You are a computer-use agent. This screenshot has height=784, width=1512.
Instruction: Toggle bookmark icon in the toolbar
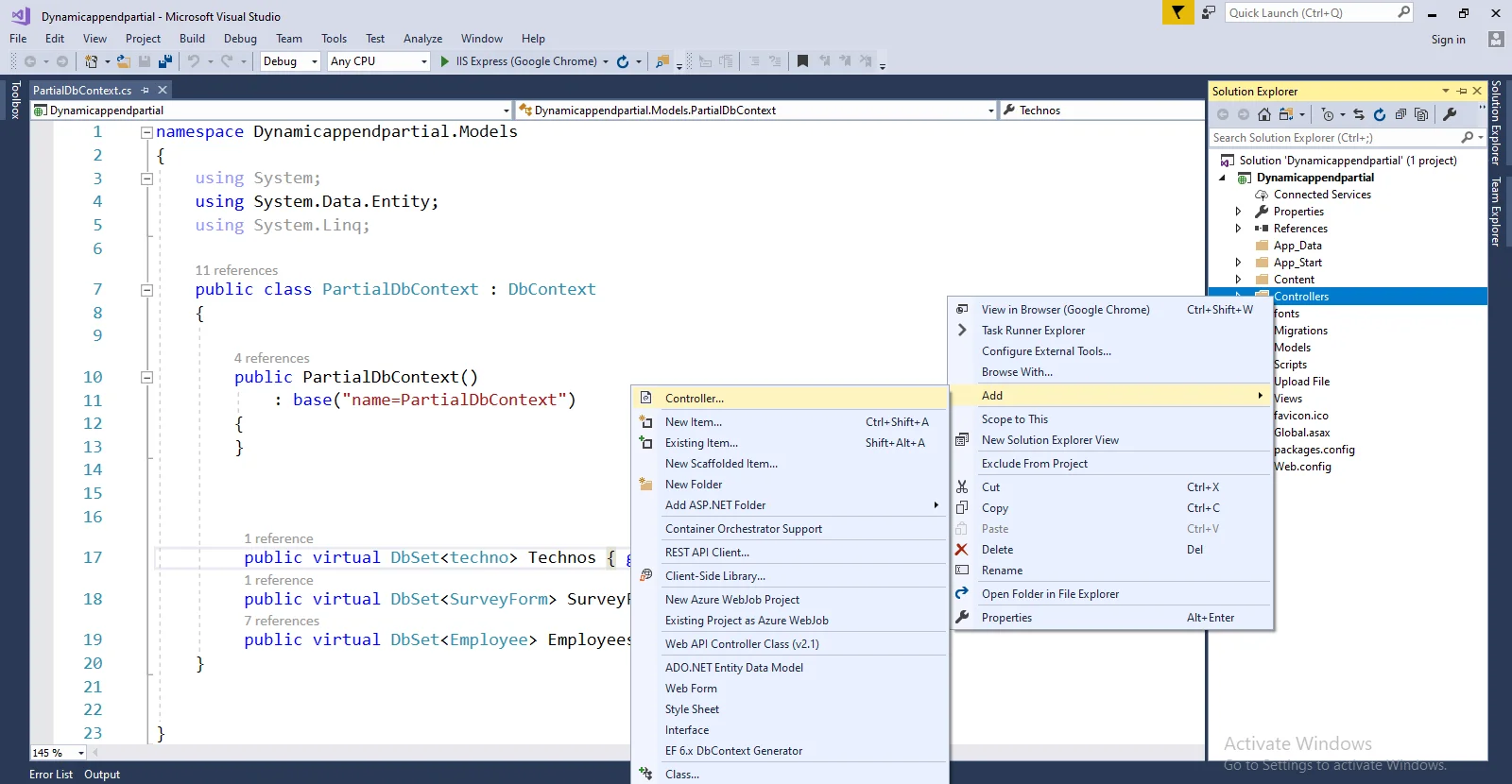click(x=802, y=61)
